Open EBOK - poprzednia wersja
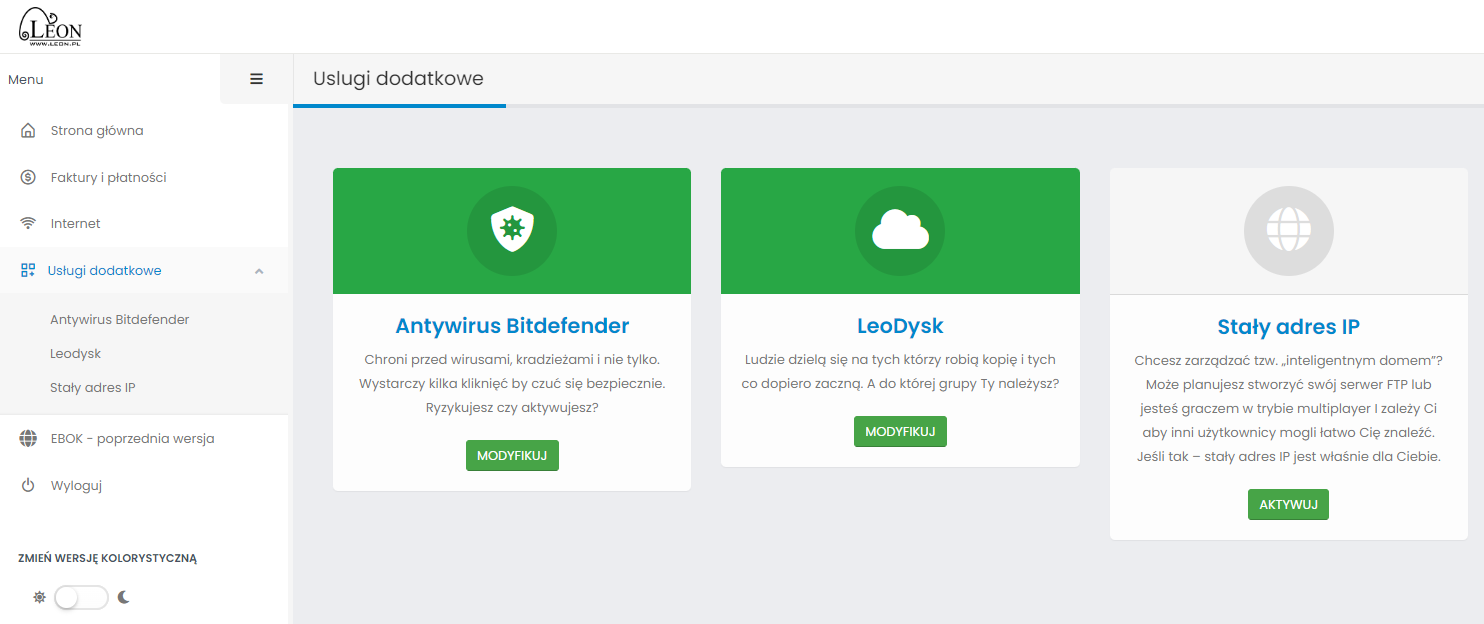 144,438
